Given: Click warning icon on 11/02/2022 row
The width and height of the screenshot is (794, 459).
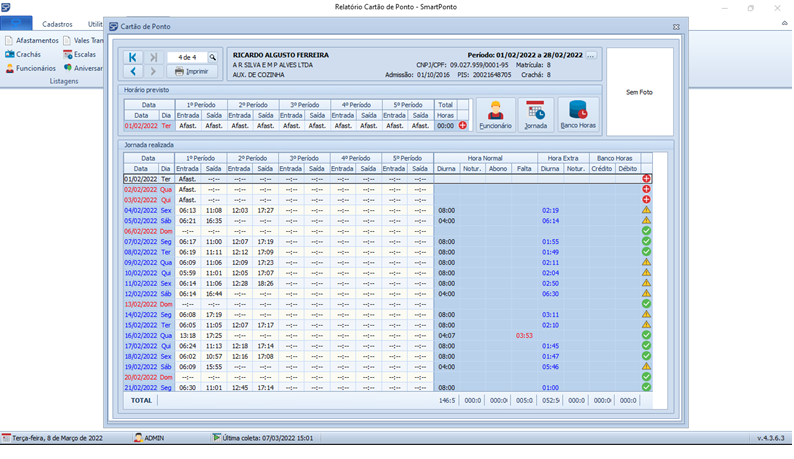Looking at the screenshot, I should [x=646, y=283].
